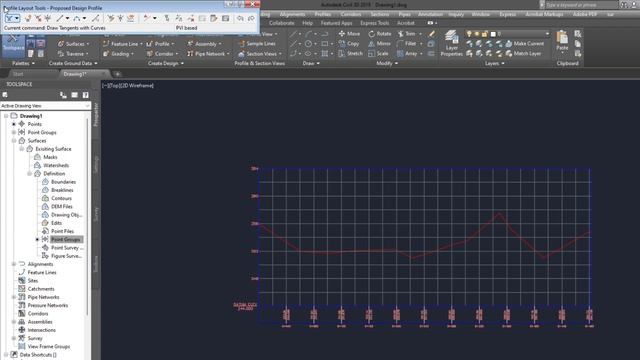Image resolution: width=640 pixels, height=360 pixels.
Task: Click the new drawing plus tab button
Action: [x=117, y=74]
